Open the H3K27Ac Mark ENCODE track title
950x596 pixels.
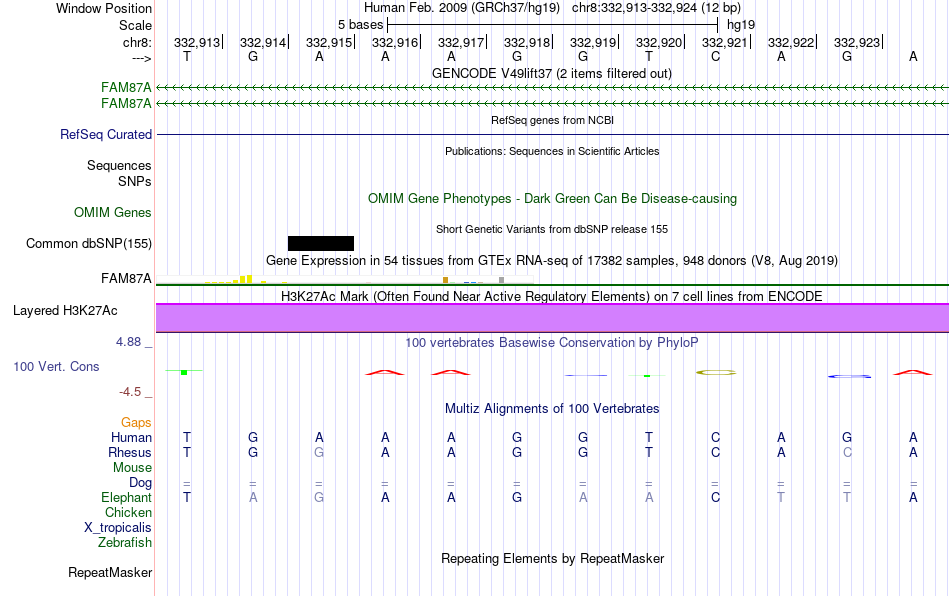click(552, 296)
